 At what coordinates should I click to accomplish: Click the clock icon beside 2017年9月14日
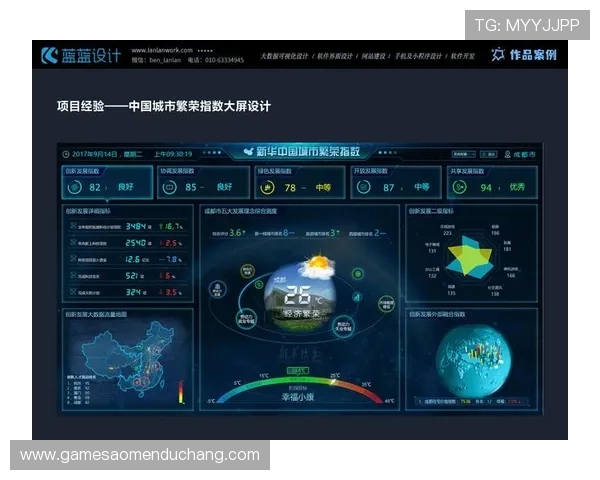pyautogui.click(x=66, y=154)
